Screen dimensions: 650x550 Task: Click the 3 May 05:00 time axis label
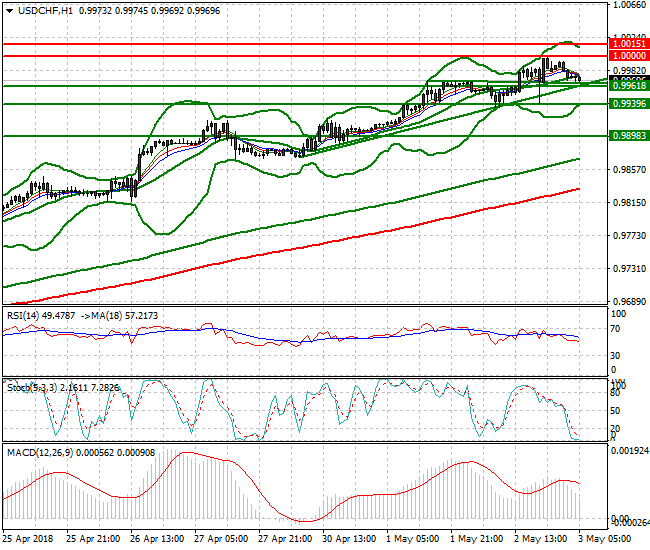[604, 539]
